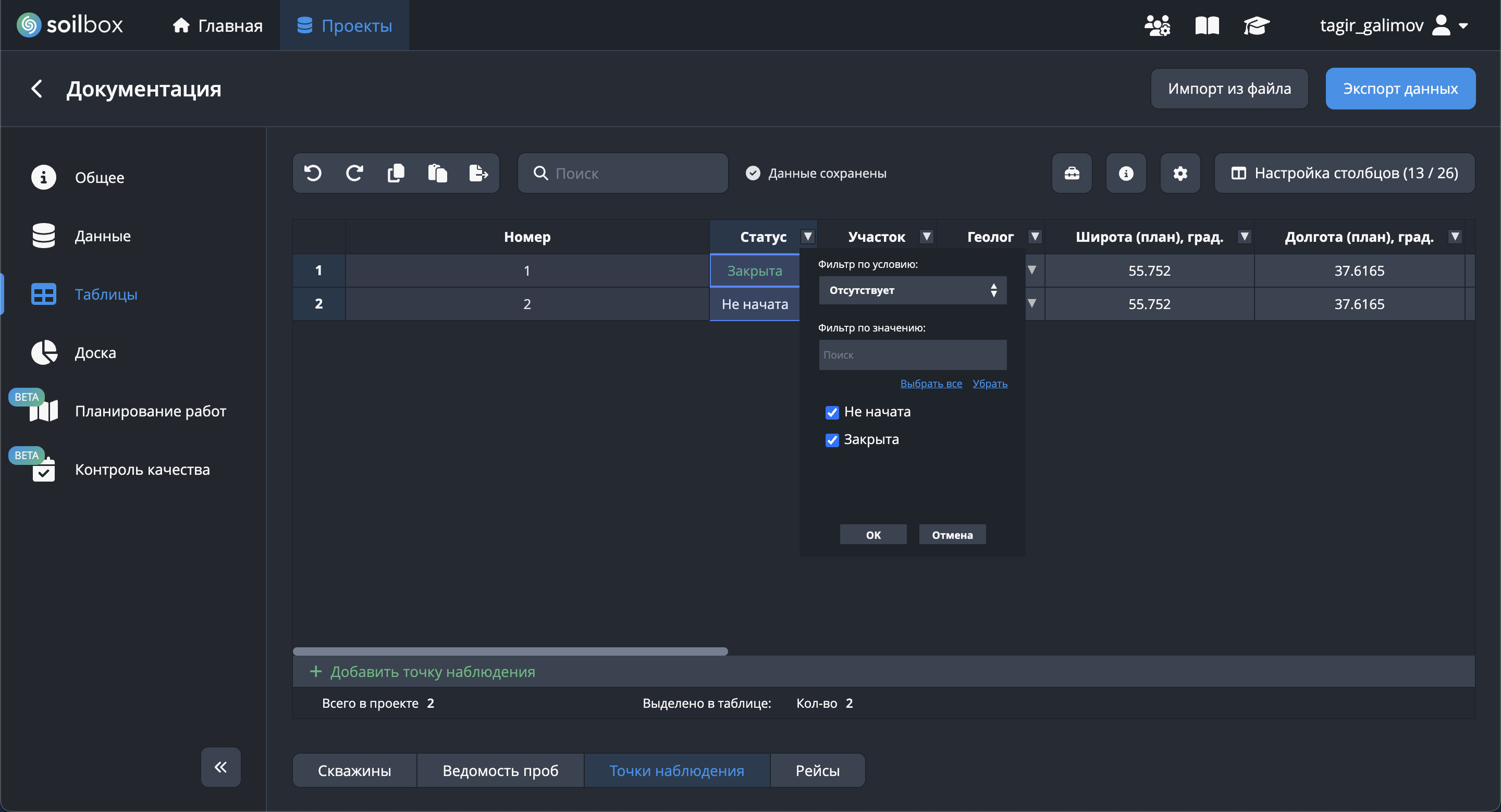
Task: Click the copy icon in toolbar
Action: pyautogui.click(x=396, y=173)
